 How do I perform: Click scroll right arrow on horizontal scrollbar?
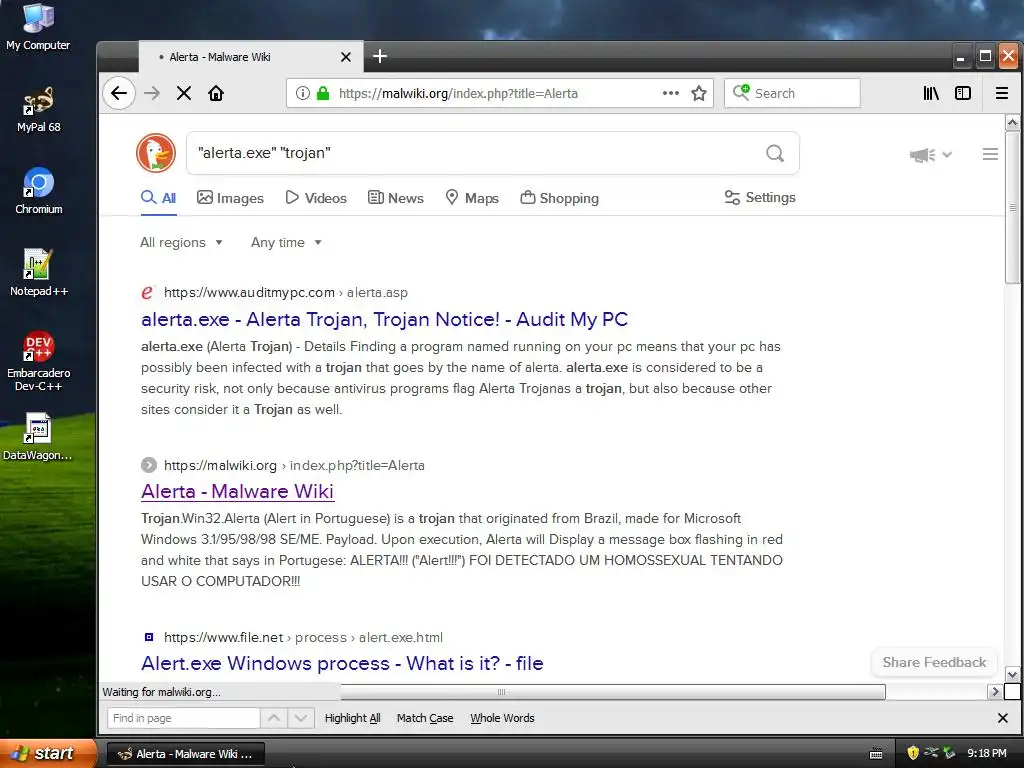coord(995,692)
